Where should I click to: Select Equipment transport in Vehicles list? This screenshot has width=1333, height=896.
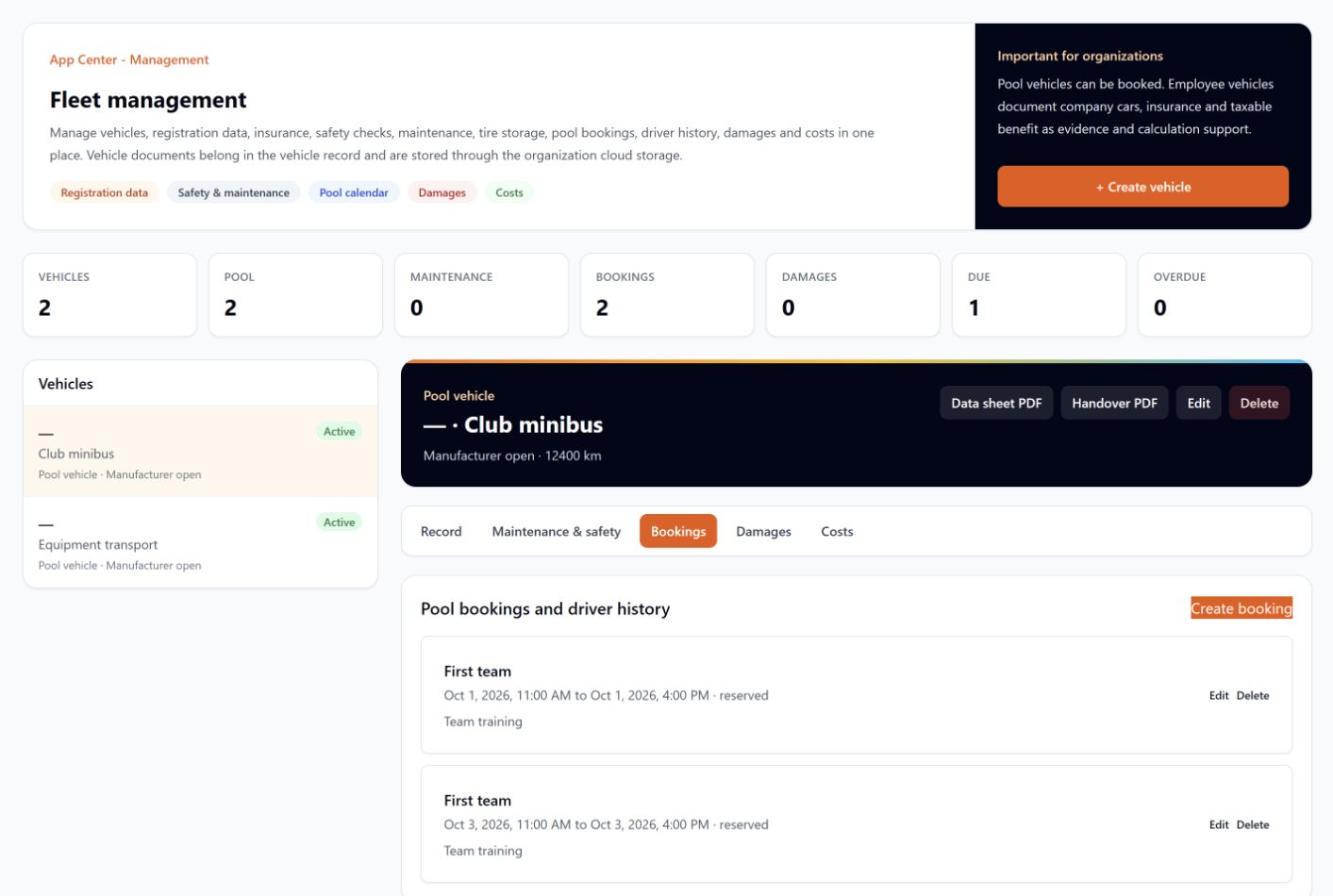(x=200, y=542)
